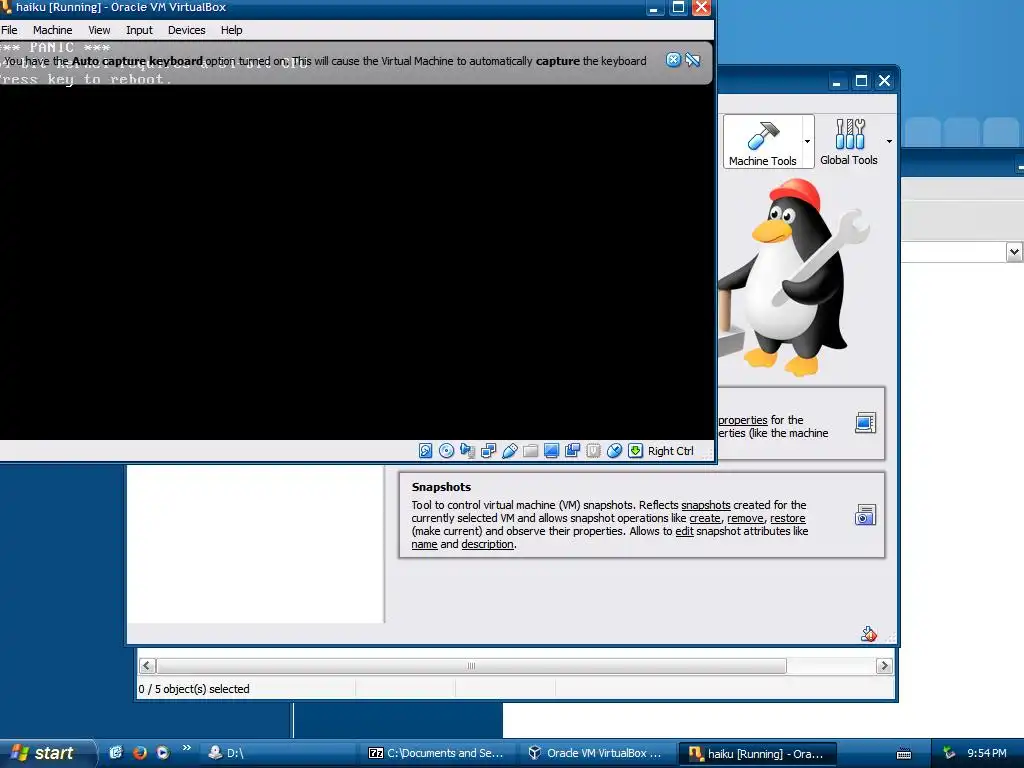Click the CPU/virtualization features indicator icon
Image resolution: width=1024 pixels, height=768 pixels.
point(593,451)
